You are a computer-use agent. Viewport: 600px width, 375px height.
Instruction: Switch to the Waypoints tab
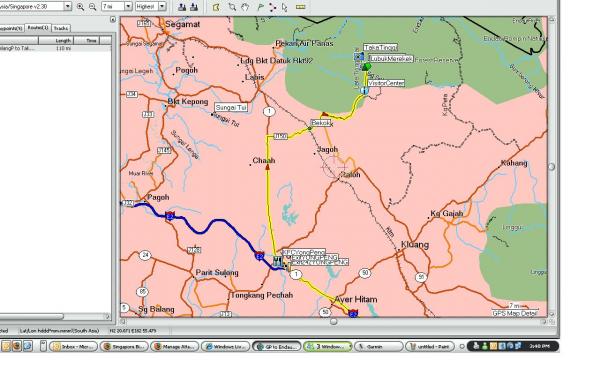tap(11, 28)
